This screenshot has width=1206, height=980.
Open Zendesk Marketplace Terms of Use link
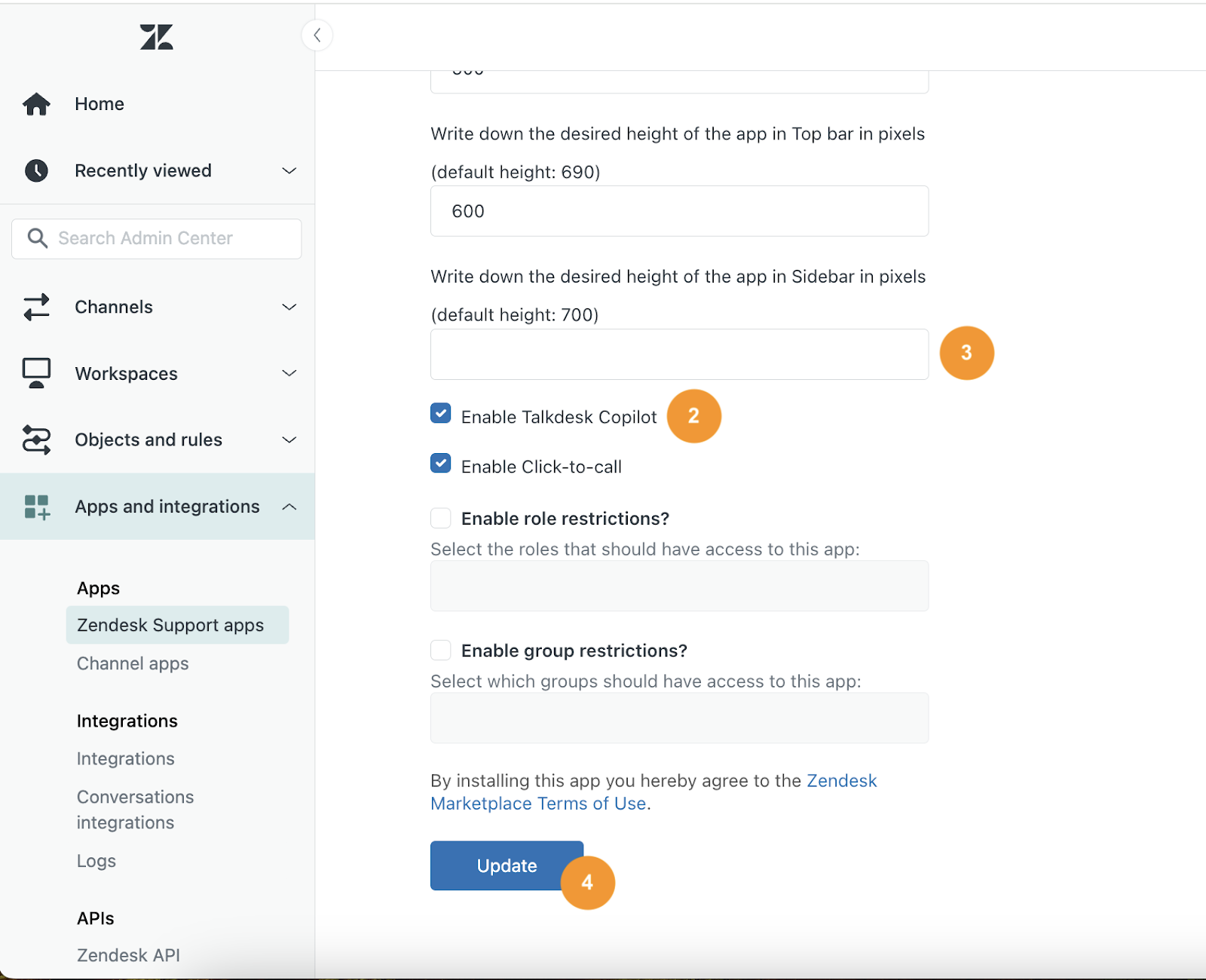654,792
